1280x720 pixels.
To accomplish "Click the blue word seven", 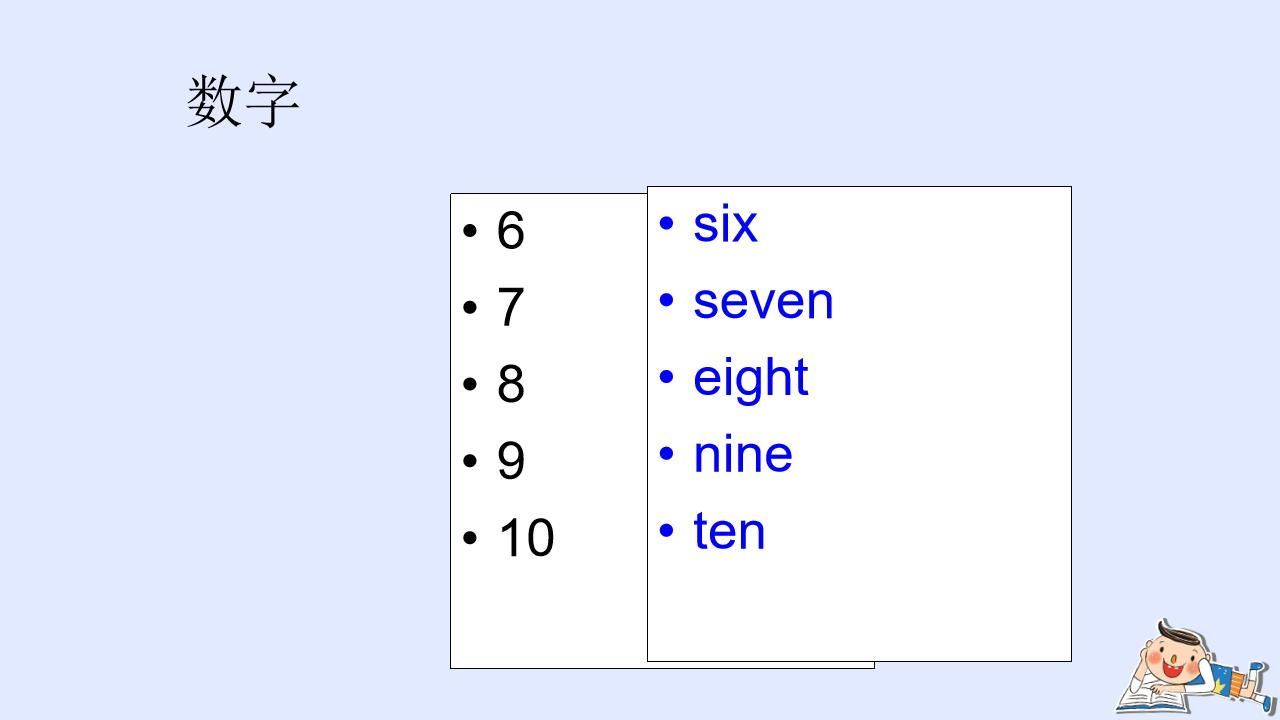I will pos(763,301).
